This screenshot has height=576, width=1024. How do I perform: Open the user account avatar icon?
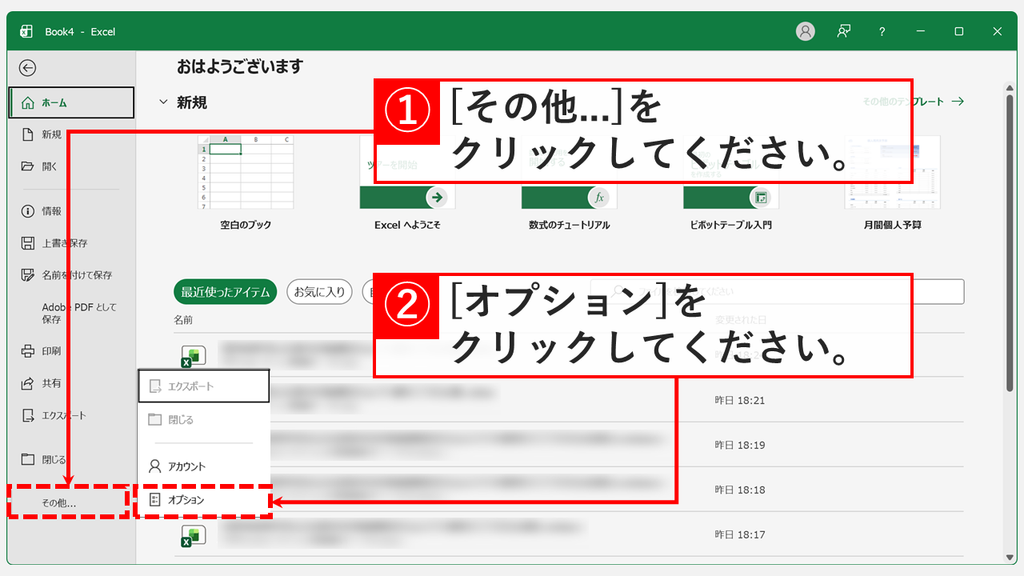coord(805,31)
